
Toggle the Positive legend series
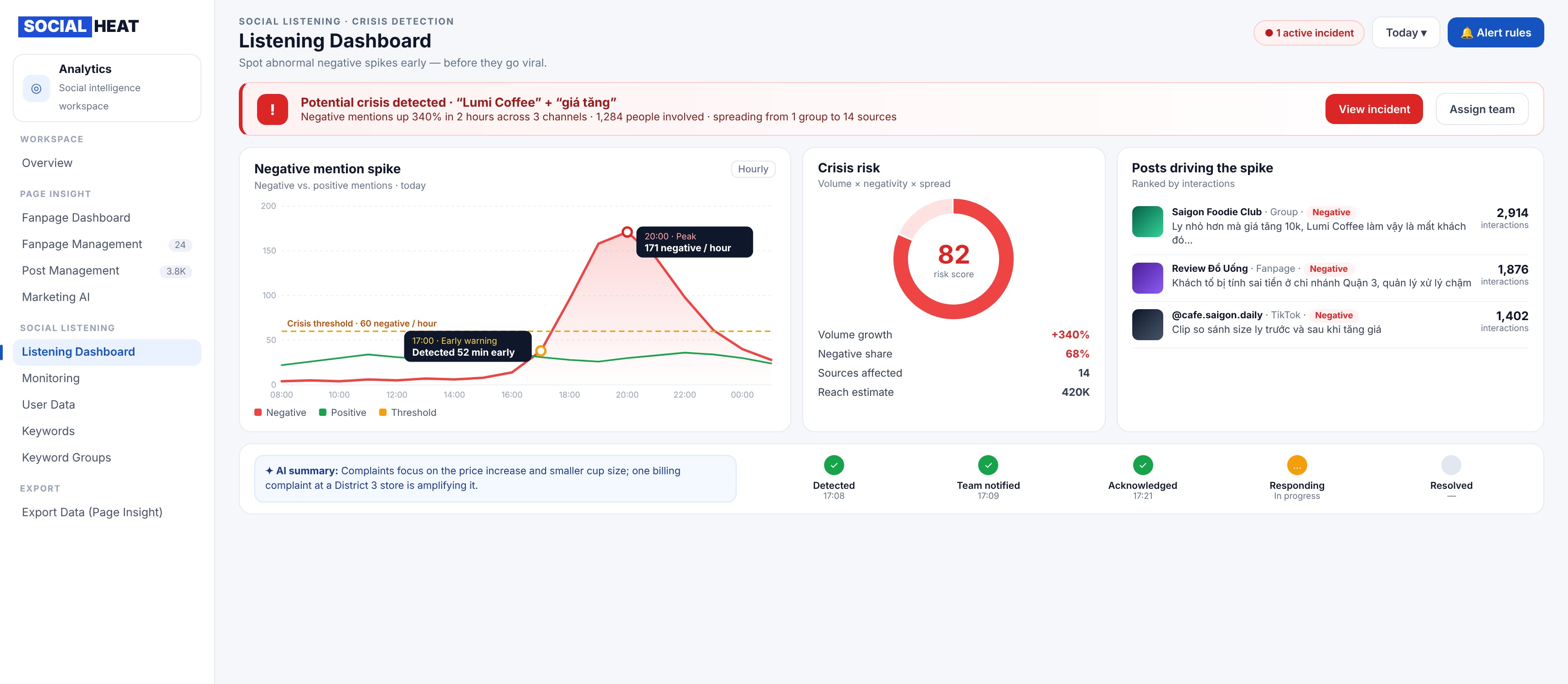coord(343,412)
